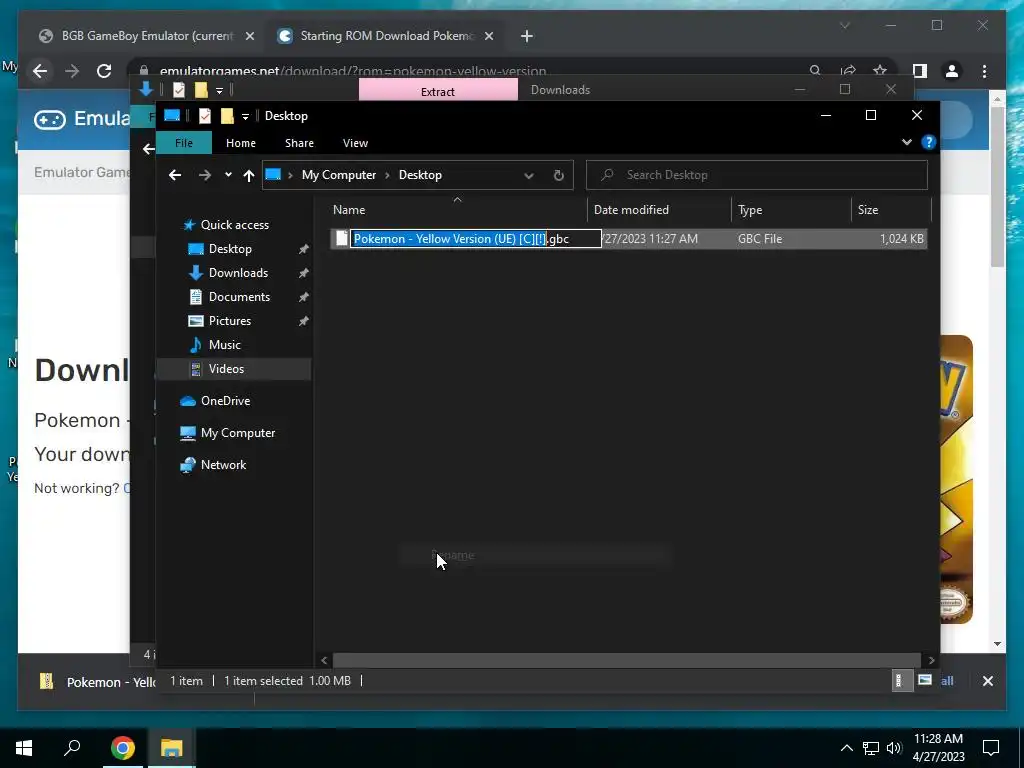The height and width of the screenshot is (768, 1024).
Task: Click the Chrome icon in the taskbar
Action: click(122, 748)
